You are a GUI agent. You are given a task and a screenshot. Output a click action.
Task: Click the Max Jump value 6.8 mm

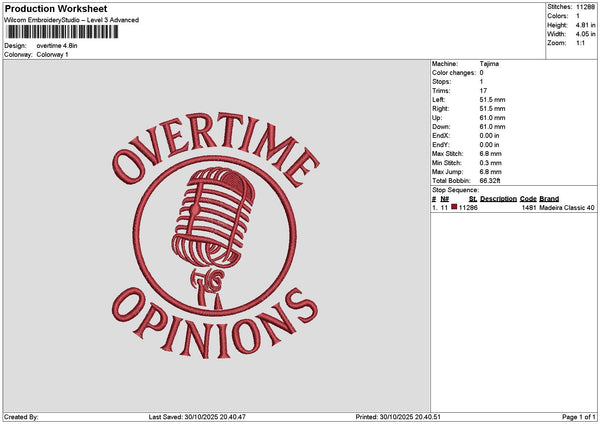pyautogui.click(x=490, y=172)
